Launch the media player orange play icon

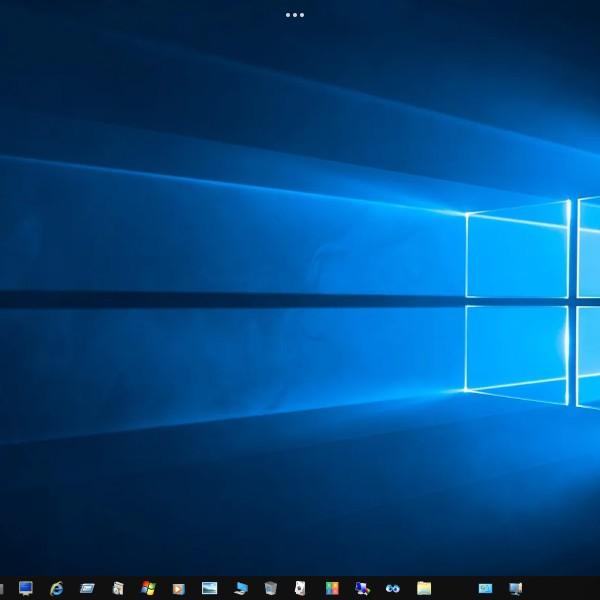[x=178, y=588]
